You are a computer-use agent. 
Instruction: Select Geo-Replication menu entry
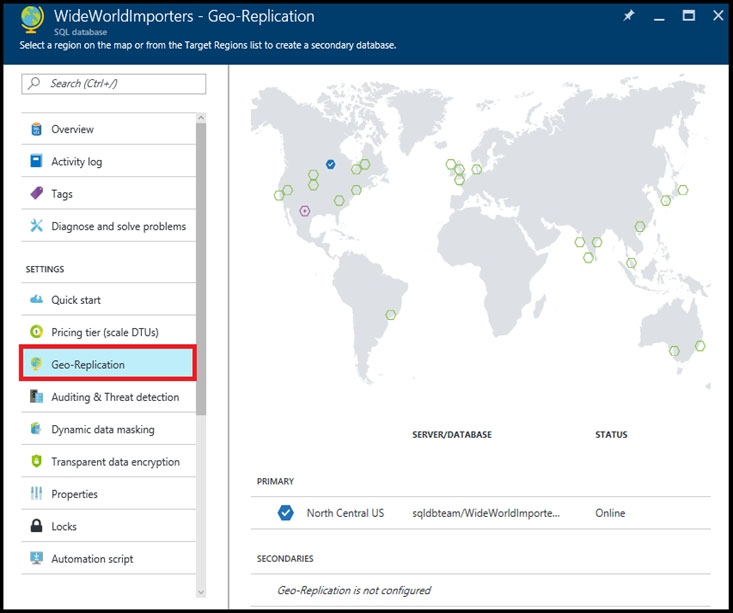coord(108,364)
